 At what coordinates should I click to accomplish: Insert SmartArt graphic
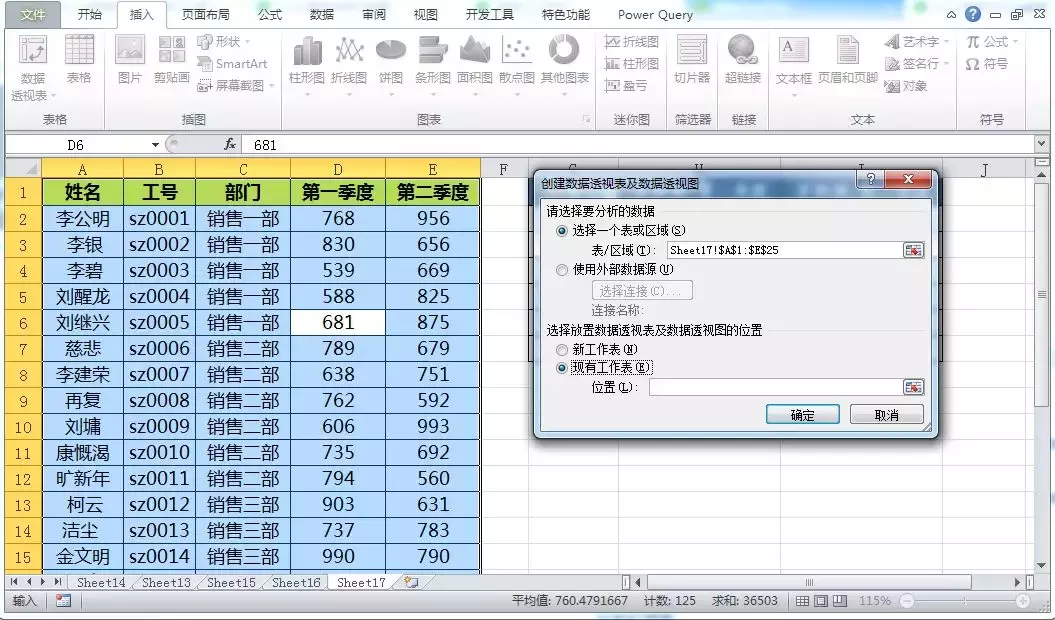tap(232, 63)
